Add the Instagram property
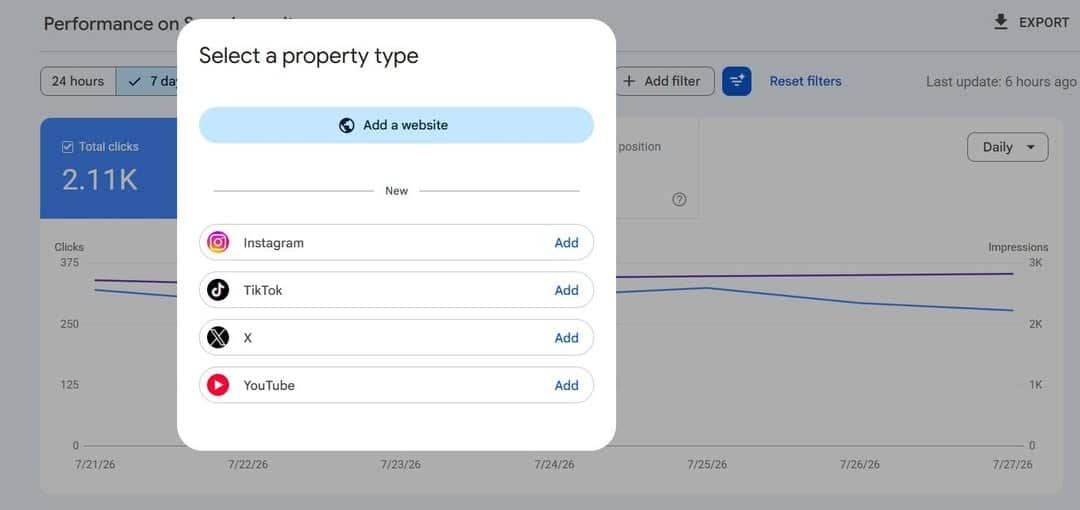 pos(566,243)
